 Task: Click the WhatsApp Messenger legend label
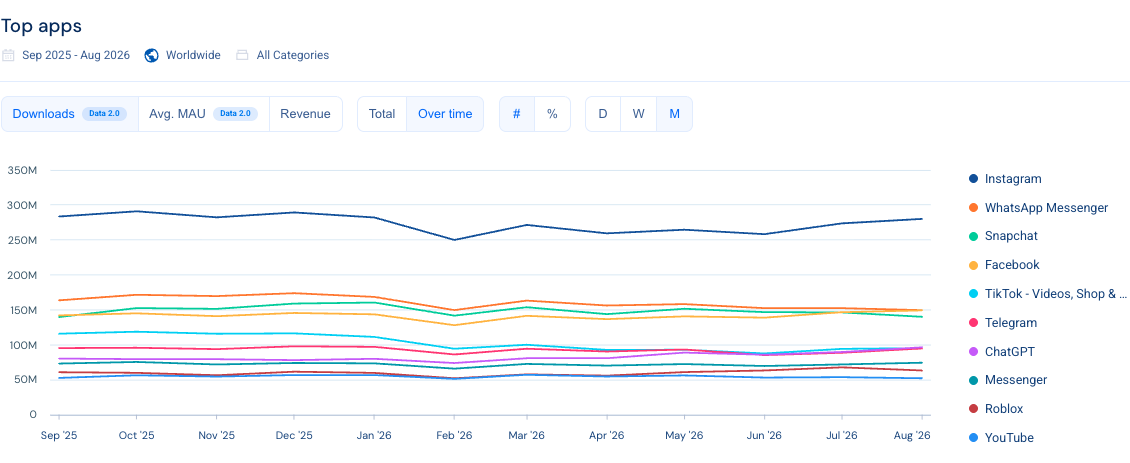click(1046, 208)
